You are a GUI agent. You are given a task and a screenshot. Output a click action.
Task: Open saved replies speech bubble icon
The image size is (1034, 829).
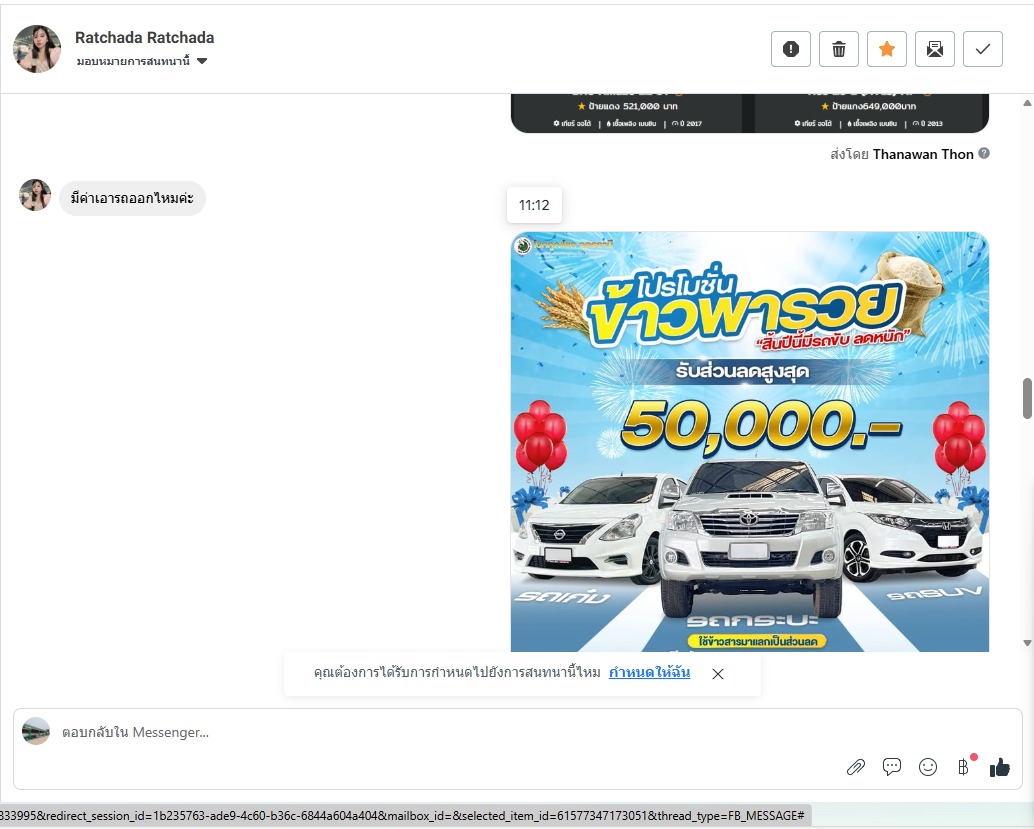tap(891, 767)
